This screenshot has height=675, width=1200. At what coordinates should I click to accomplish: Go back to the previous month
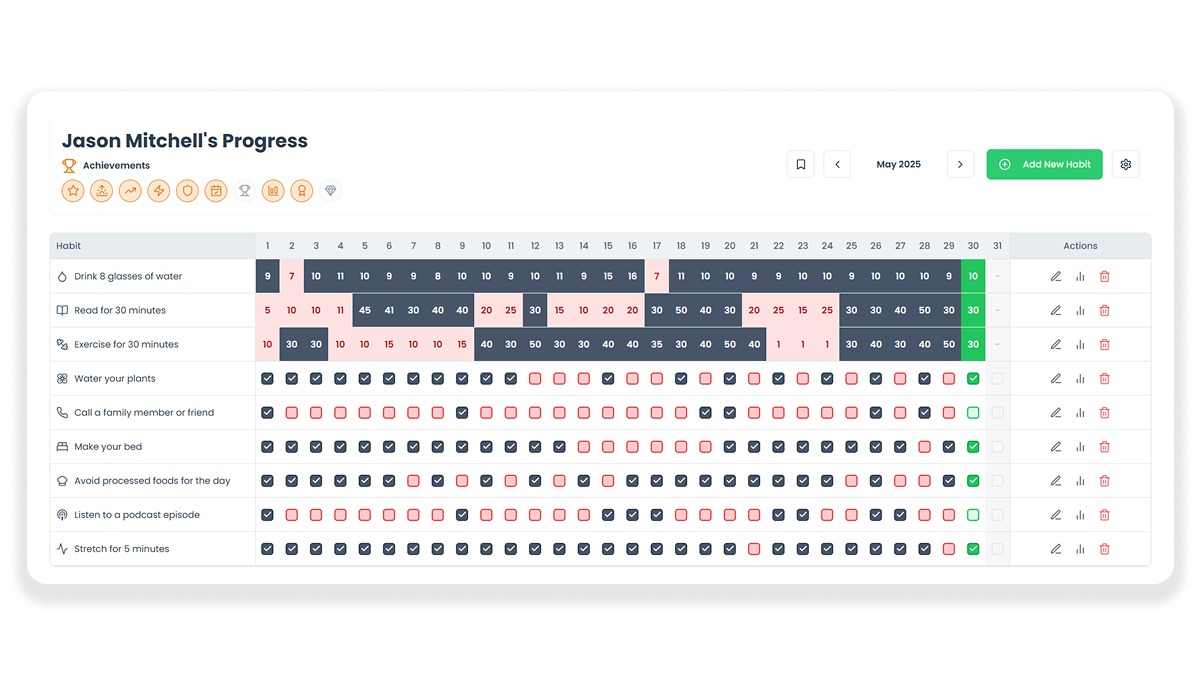(x=837, y=164)
